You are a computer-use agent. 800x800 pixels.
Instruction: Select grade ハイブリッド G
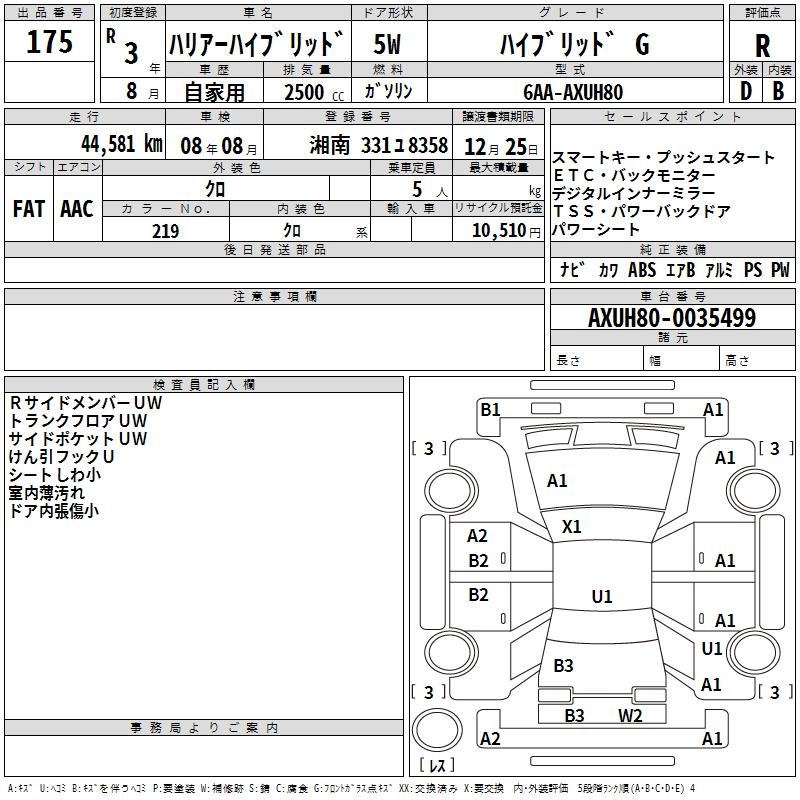pos(574,44)
